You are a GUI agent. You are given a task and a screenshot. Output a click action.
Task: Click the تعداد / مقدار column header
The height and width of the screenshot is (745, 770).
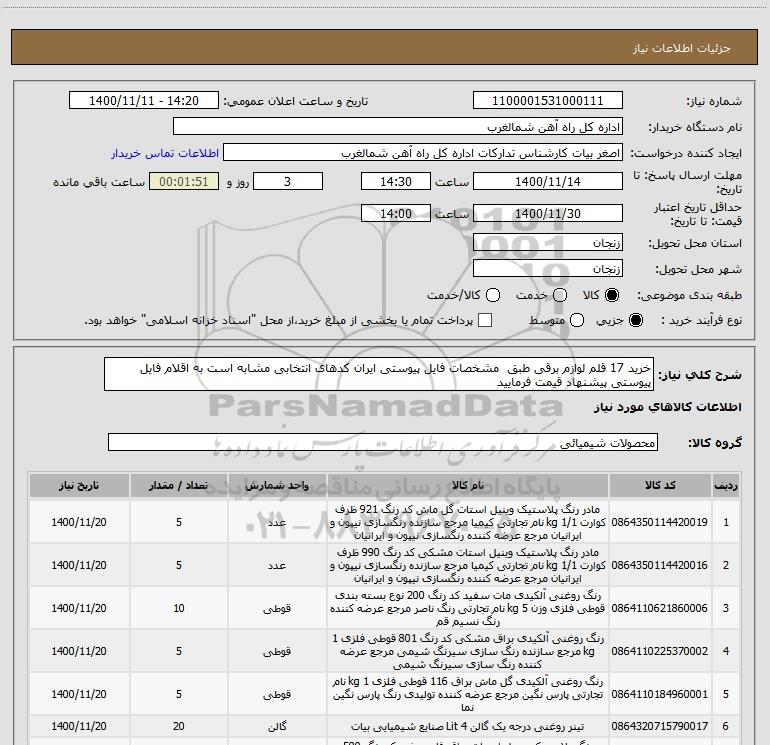[179, 485]
